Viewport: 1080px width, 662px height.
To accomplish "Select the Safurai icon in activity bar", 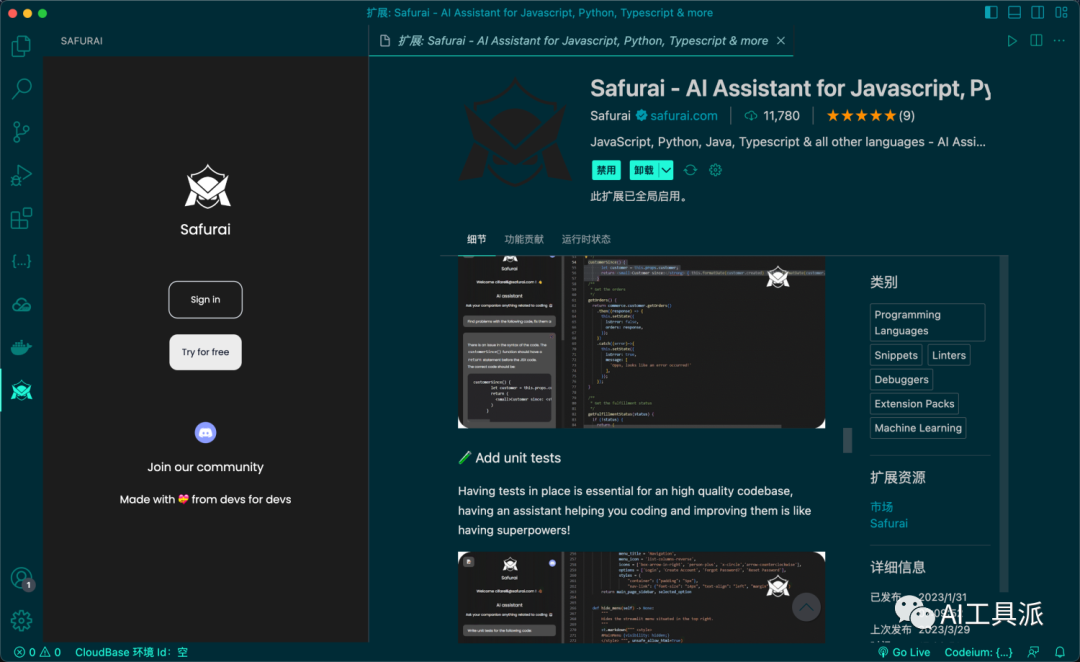I will (x=21, y=391).
